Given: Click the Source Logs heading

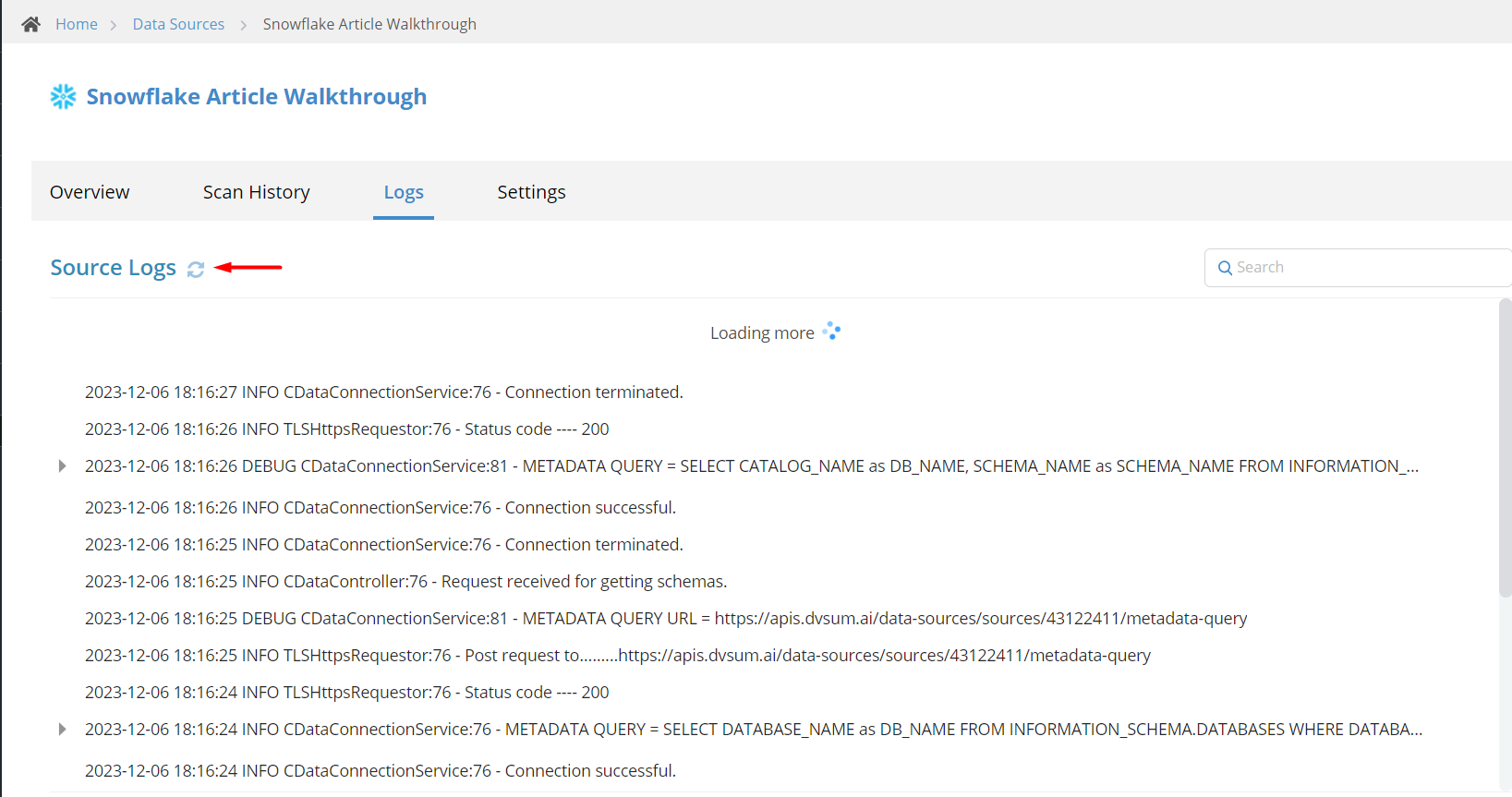Looking at the screenshot, I should click(113, 268).
